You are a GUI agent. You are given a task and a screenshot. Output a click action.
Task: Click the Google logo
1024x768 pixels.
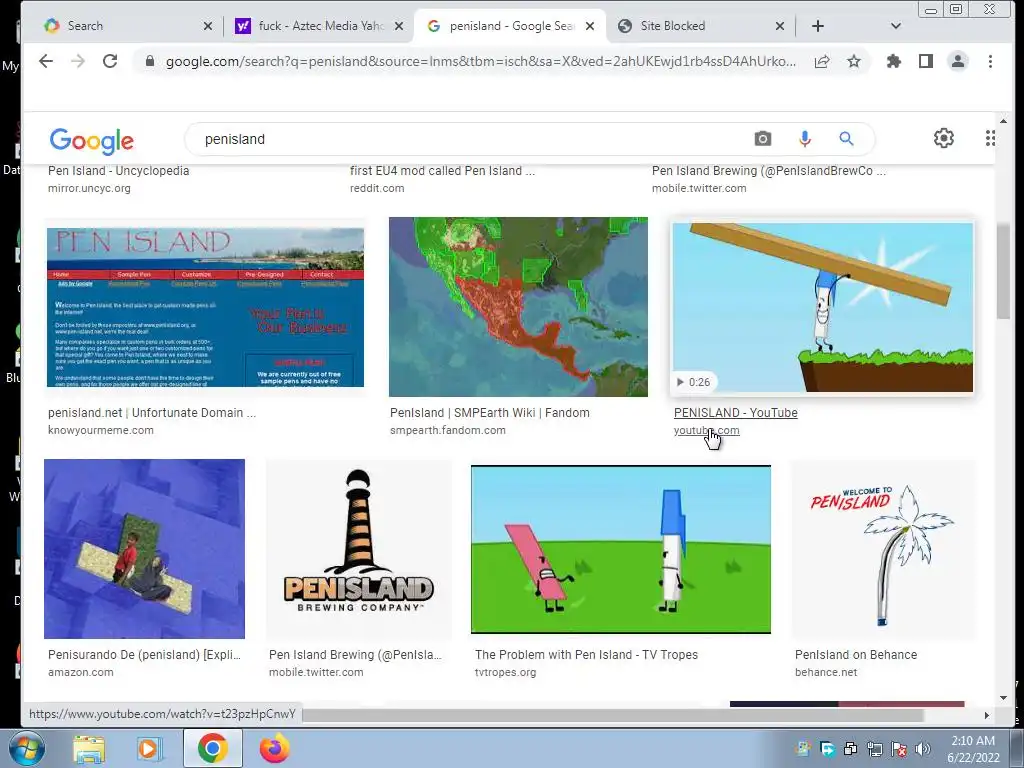[91, 140]
